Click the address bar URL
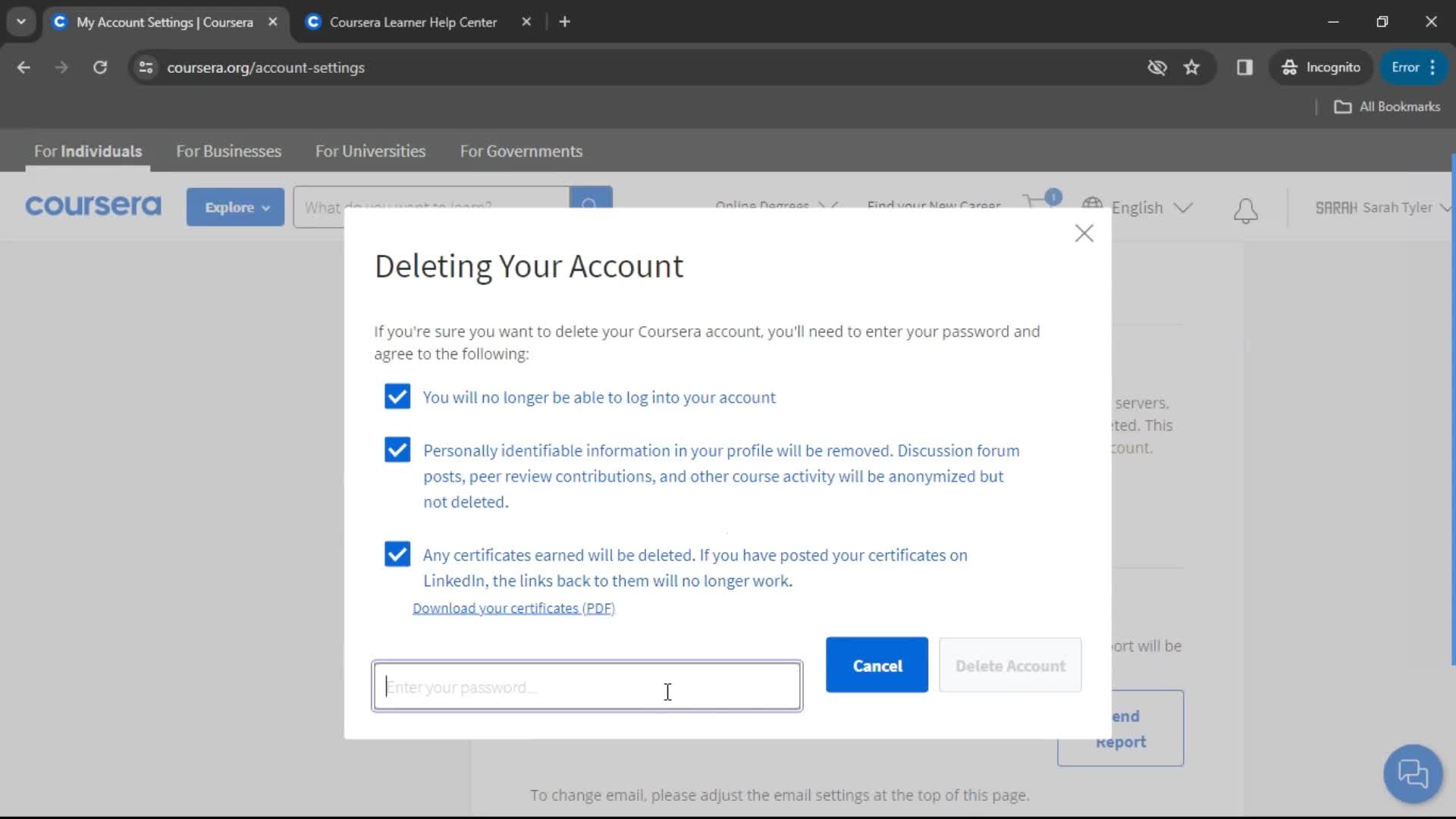This screenshot has width=1456, height=819. (265, 67)
